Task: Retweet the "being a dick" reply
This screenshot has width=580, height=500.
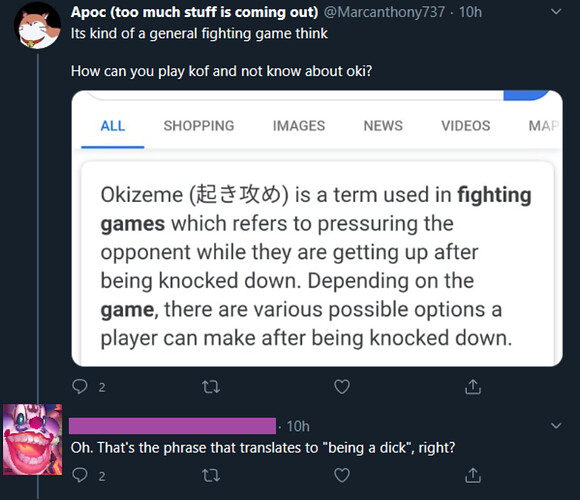Action: 211,475
